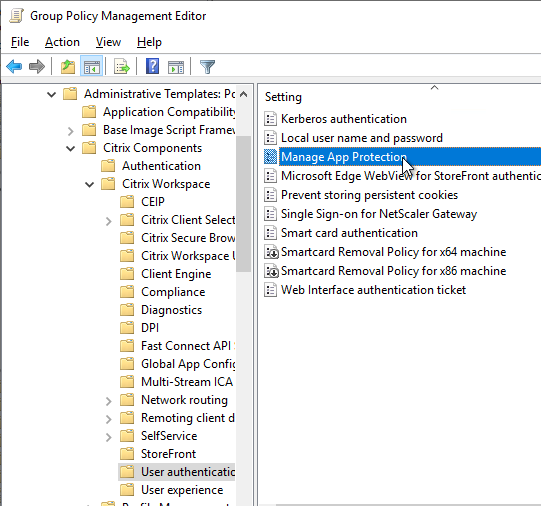
Task: Open the File menu
Action: (20, 42)
